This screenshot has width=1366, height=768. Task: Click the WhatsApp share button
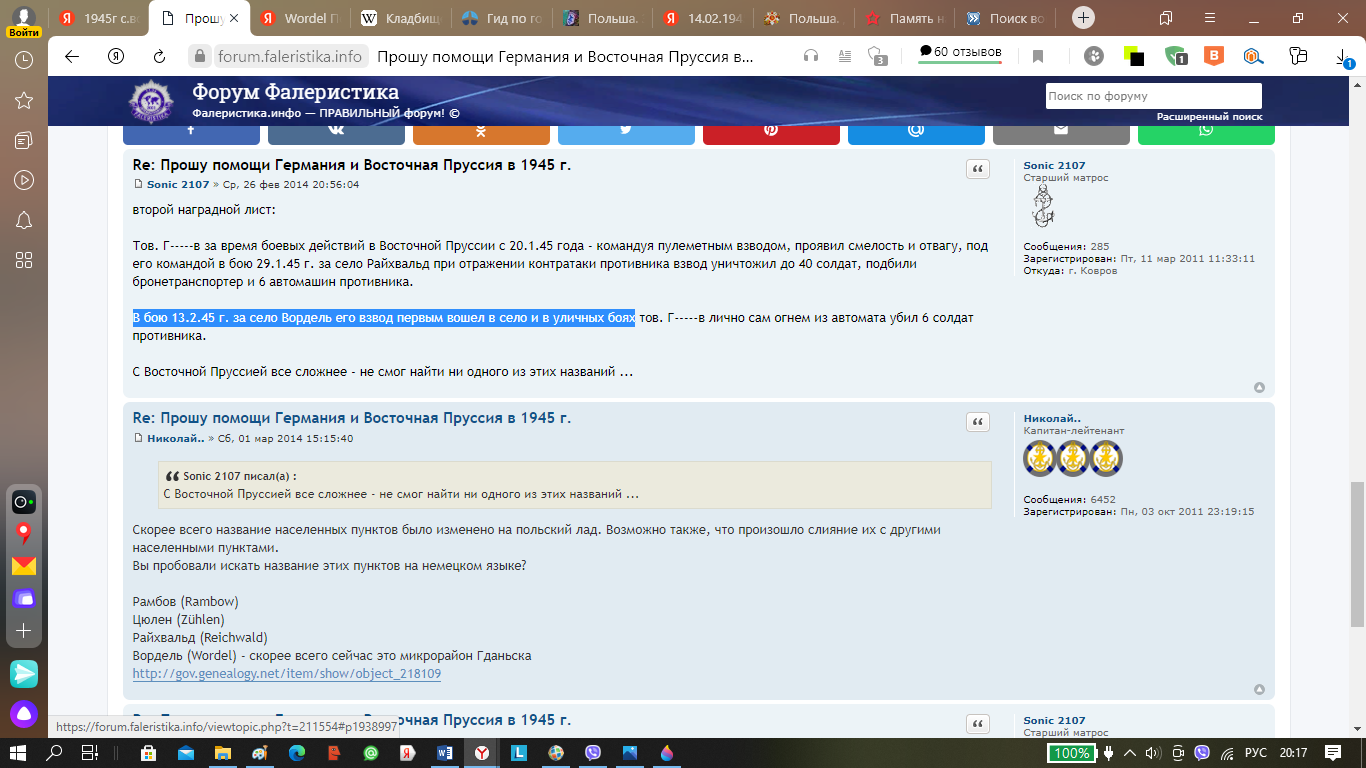[1206, 131]
